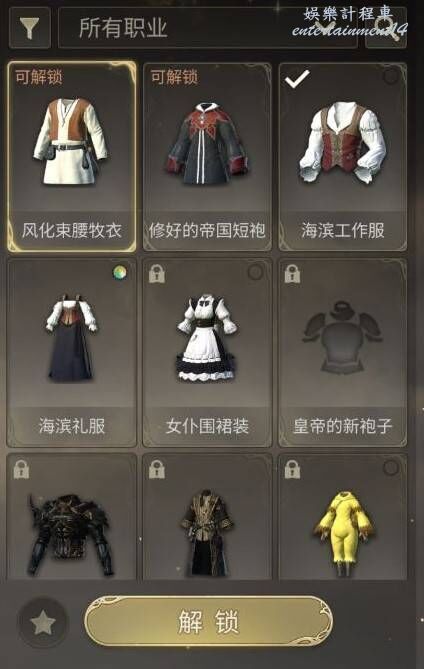Click padlock icon on 女仆围裙装
424x669 pixels.
(x=157, y=273)
